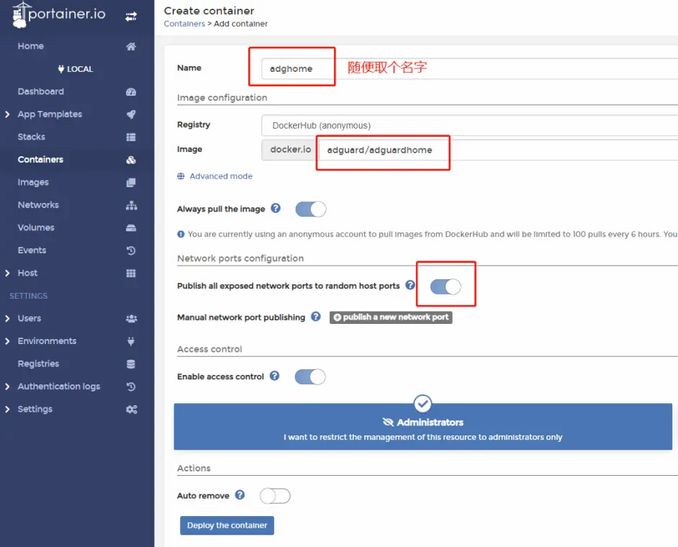This screenshot has width=678, height=547.
Task: Click the docker.io image prefix label
Action: pyautogui.click(x=290, y=150)
